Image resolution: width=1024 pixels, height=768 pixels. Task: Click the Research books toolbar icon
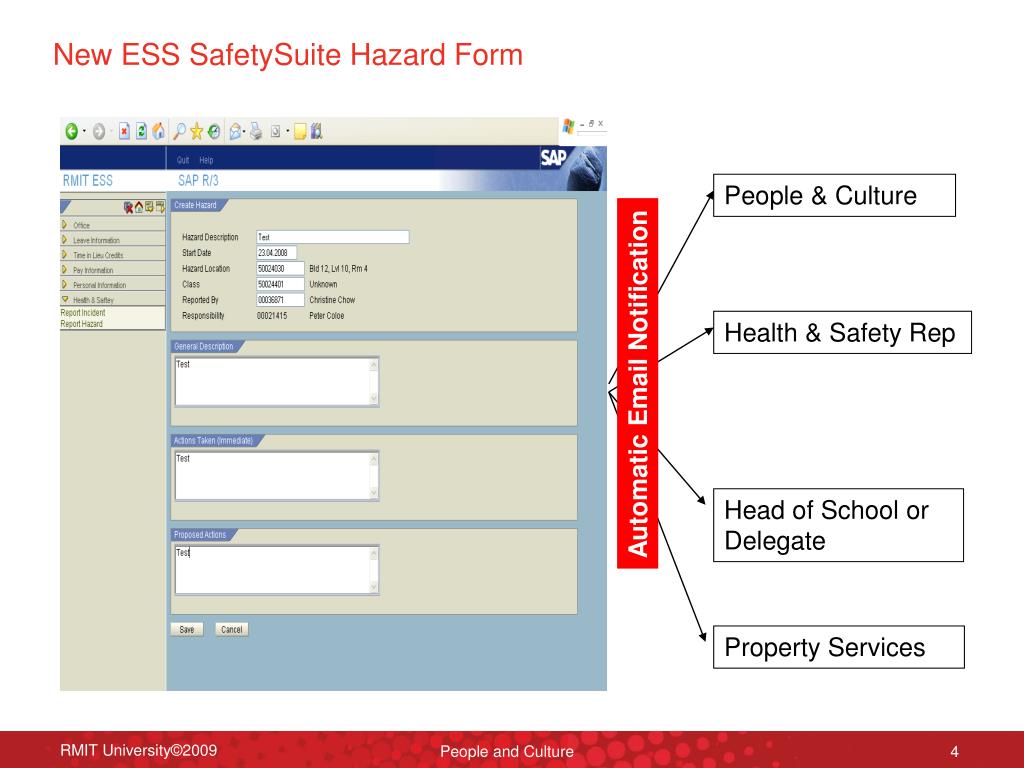point(316,131)
